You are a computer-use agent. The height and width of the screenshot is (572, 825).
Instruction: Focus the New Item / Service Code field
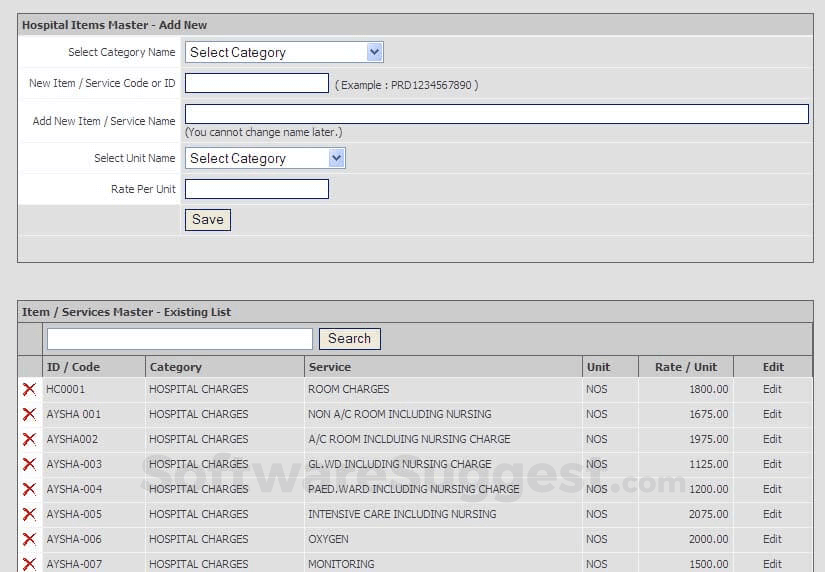[x=257, y=83]
